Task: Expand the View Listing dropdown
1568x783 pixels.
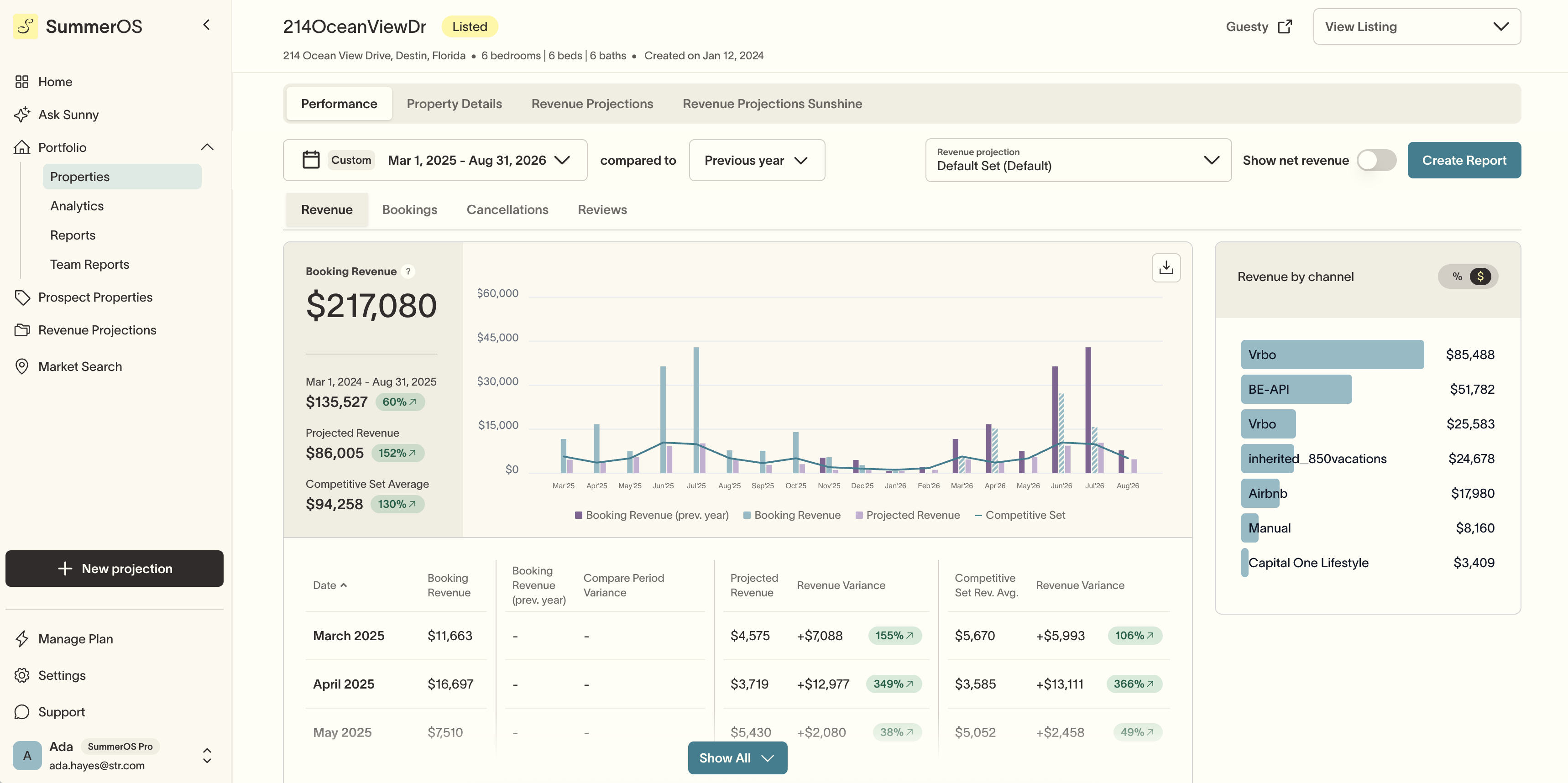Action: (x=1416, y=26)
